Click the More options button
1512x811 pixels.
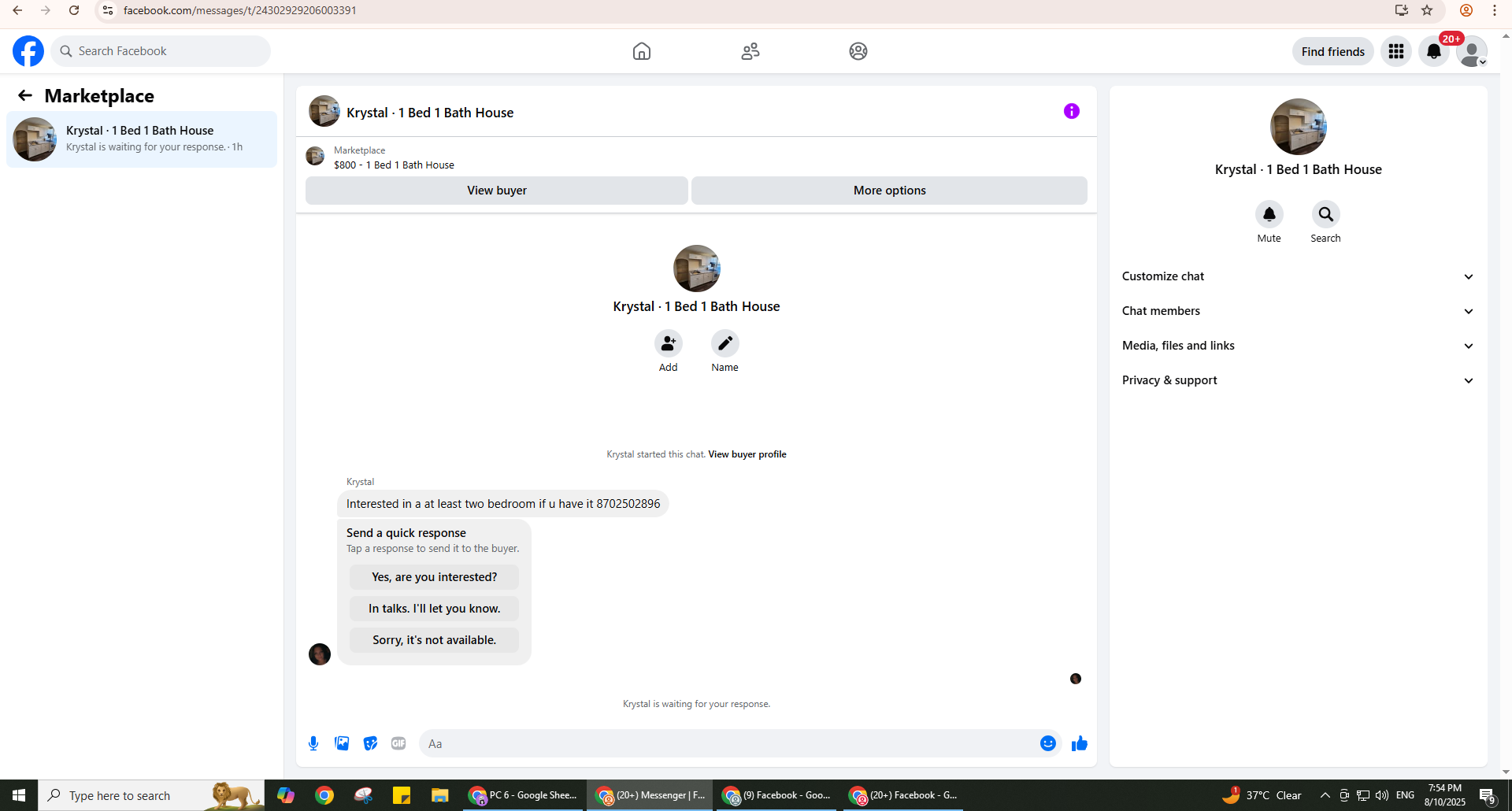coord(890,191)
